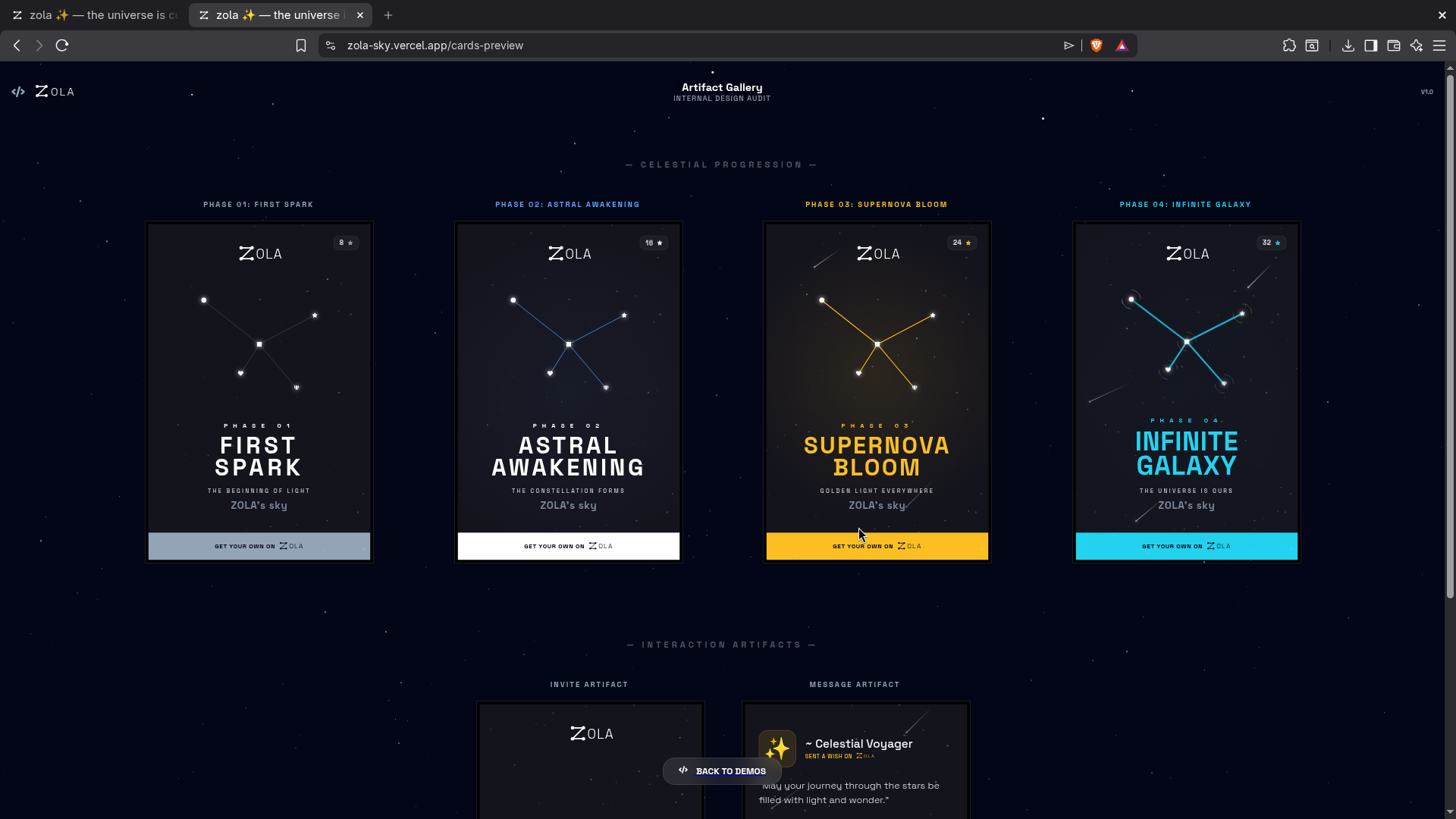The image size is (1456, 819).
Task: Open the extensions puzzle icon
Action: coord(1289,45)
